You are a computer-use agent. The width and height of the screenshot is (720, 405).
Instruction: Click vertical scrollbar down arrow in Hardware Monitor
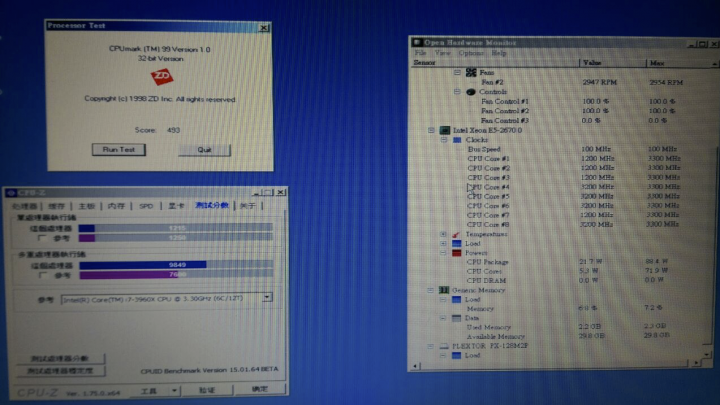(707, 354)
